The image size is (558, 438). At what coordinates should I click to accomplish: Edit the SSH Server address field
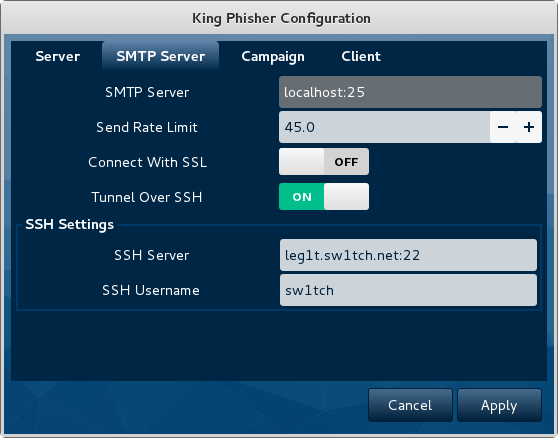click(408, 255)
